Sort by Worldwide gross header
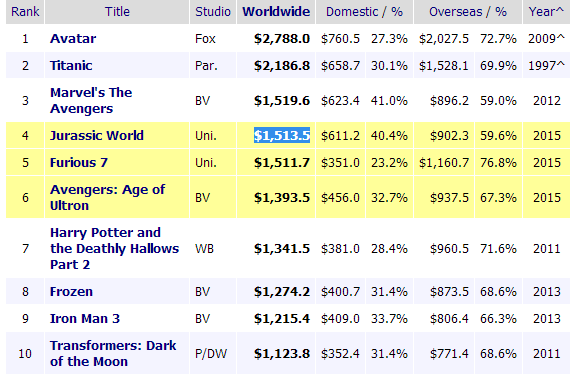Viewport: 576px width, 379px height. pos(276,12)
